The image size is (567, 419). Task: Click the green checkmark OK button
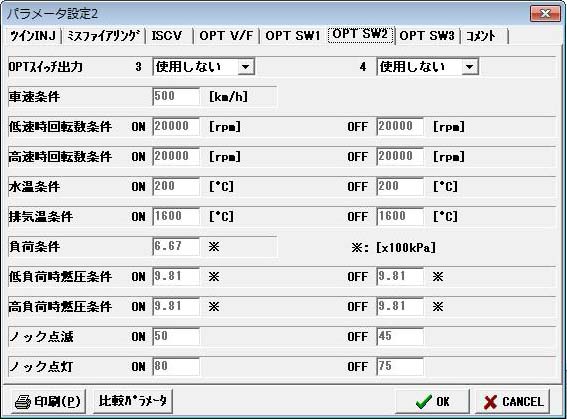tap(432, 402)
